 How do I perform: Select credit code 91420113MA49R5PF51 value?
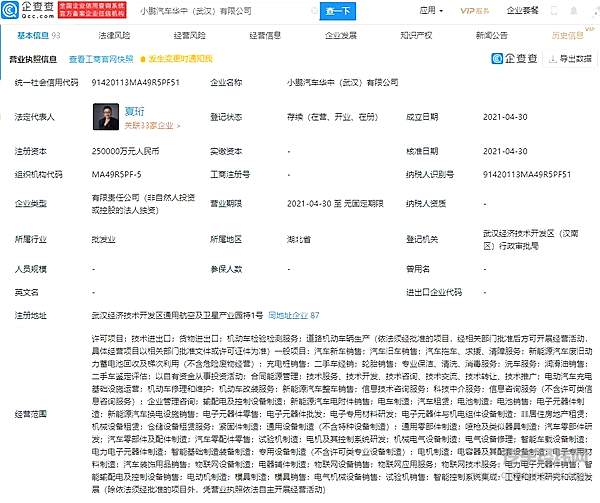135,82
